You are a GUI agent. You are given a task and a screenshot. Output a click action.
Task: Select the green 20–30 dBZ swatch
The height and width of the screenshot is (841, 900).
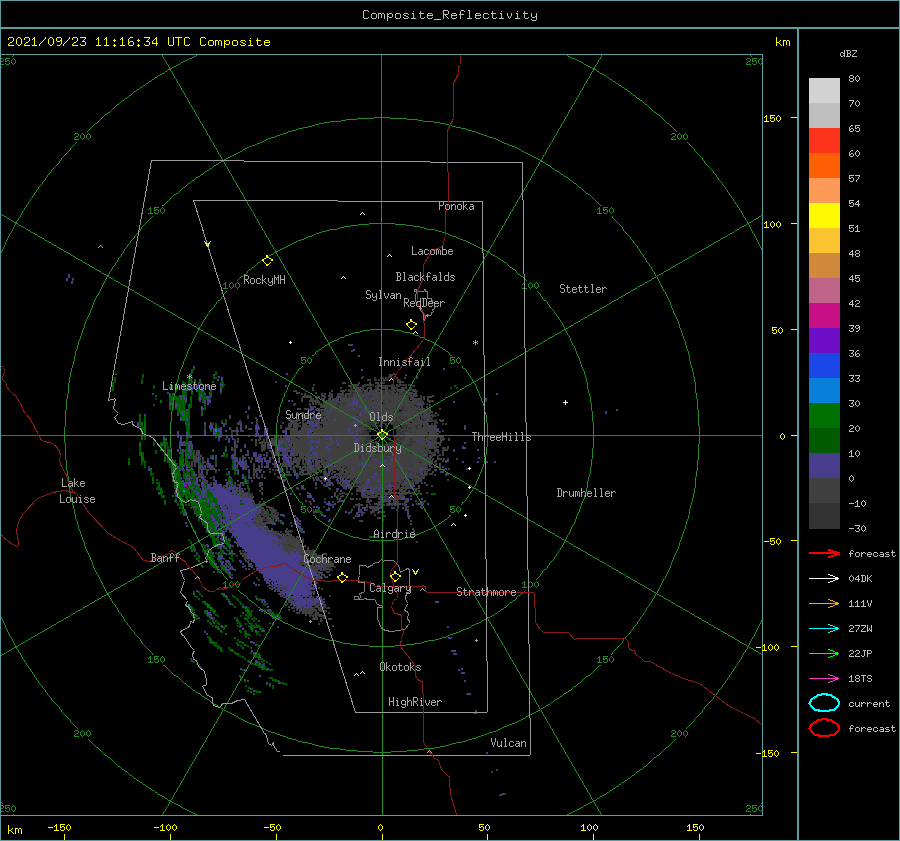(824, 416)
